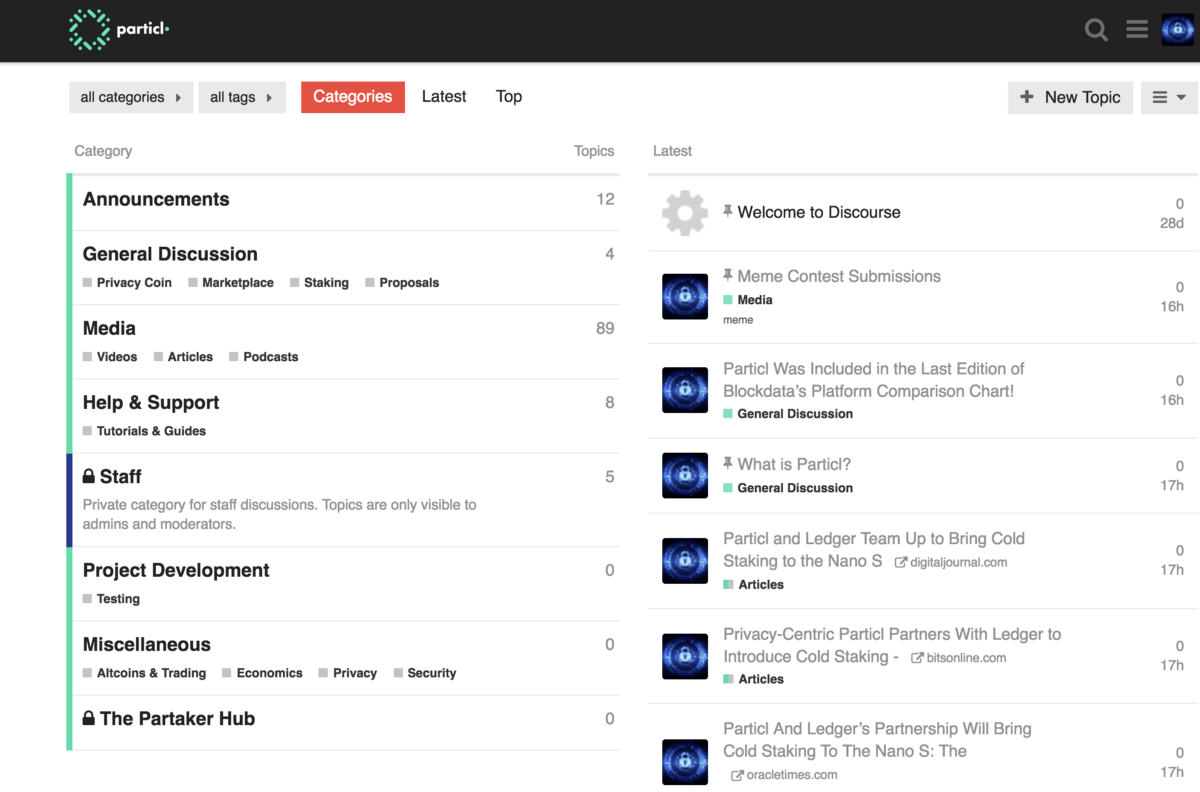Open the Security subcategory
The width and height of the screenshot is (1200, 792).
click(425, 673)
